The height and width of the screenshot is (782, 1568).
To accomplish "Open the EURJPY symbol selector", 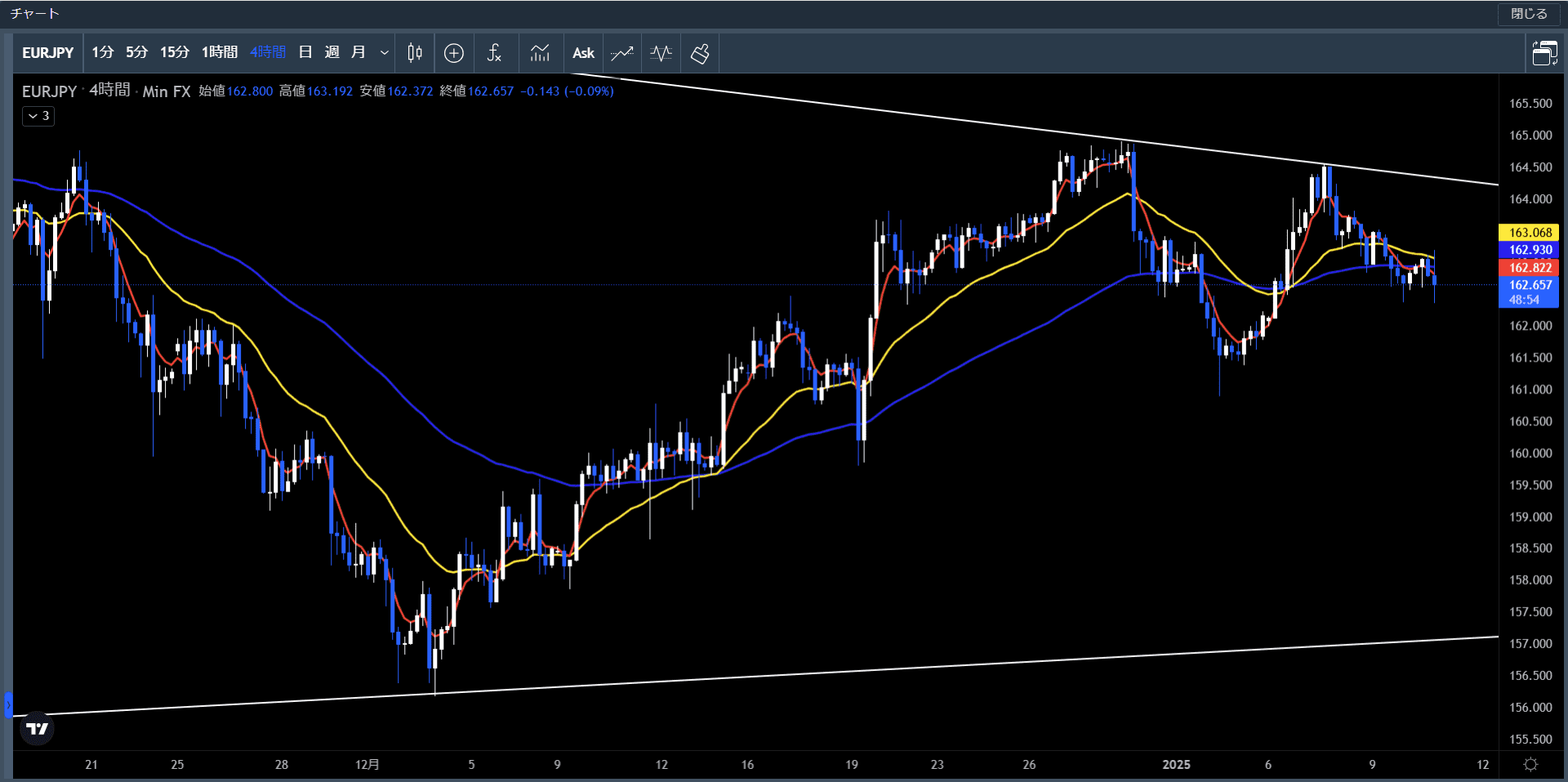I will pos(48,53).
